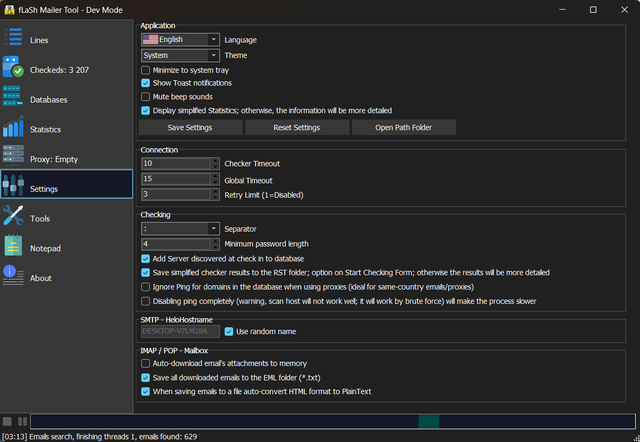Click the Proxy server rack icon
Screen dimensions: 640x442
13,155
